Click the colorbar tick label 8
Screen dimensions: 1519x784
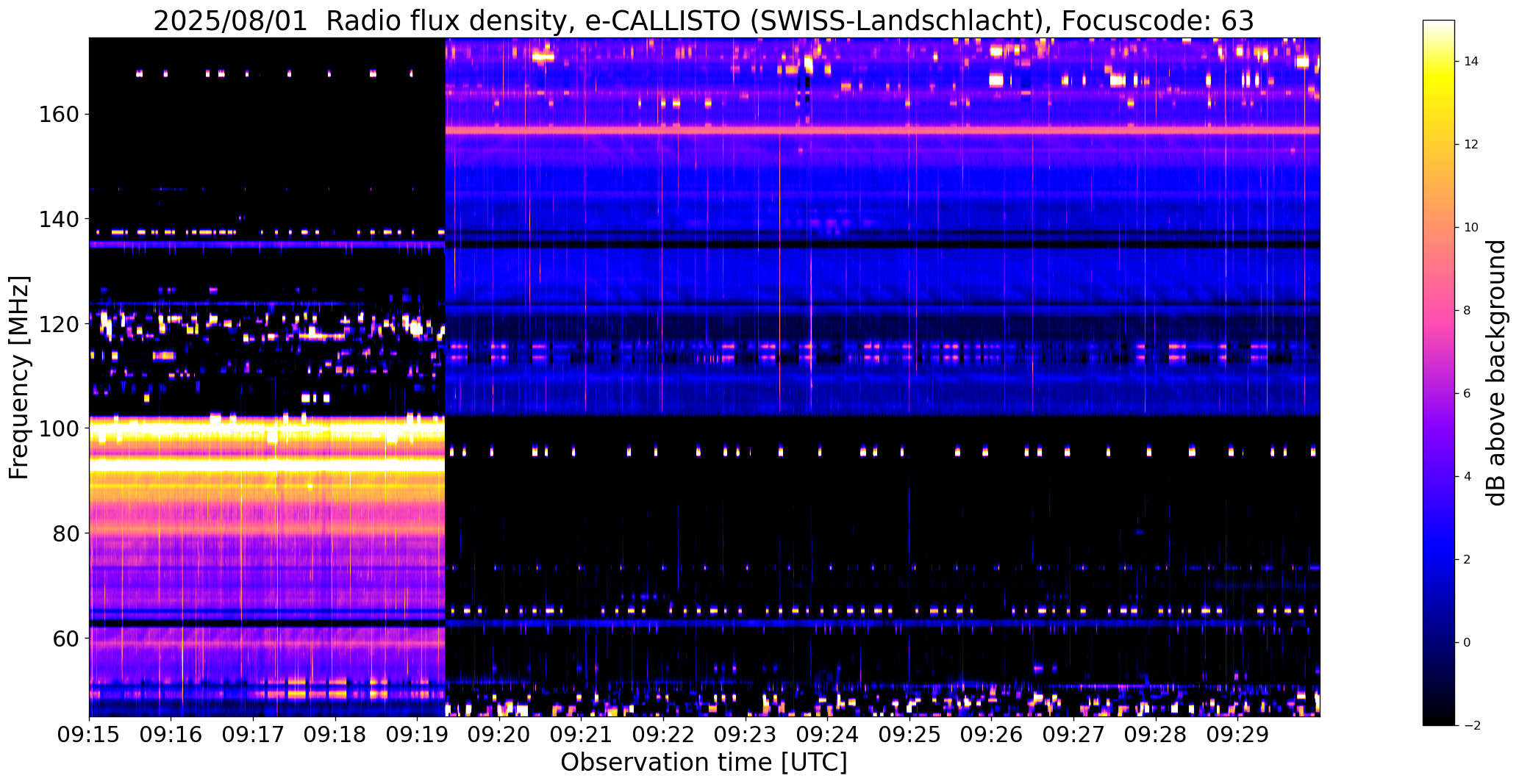point(1468,311)
